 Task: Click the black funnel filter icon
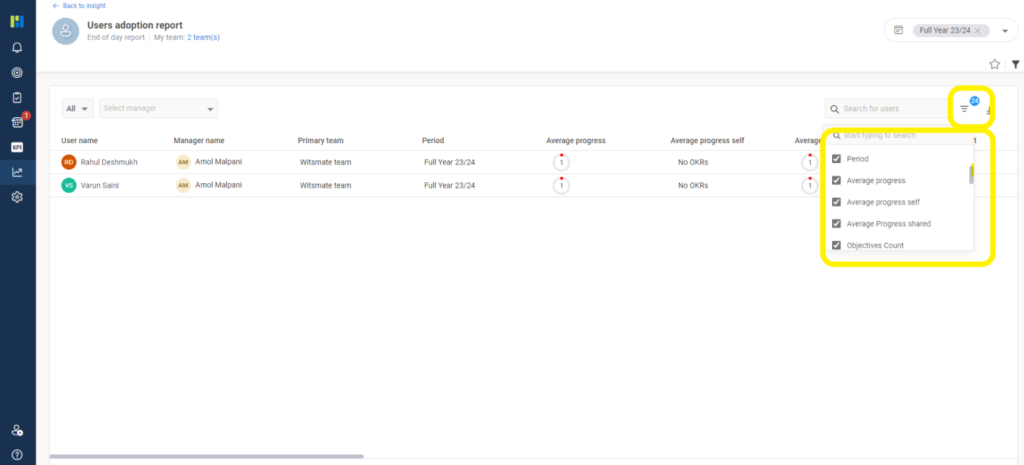(1016, 64)
